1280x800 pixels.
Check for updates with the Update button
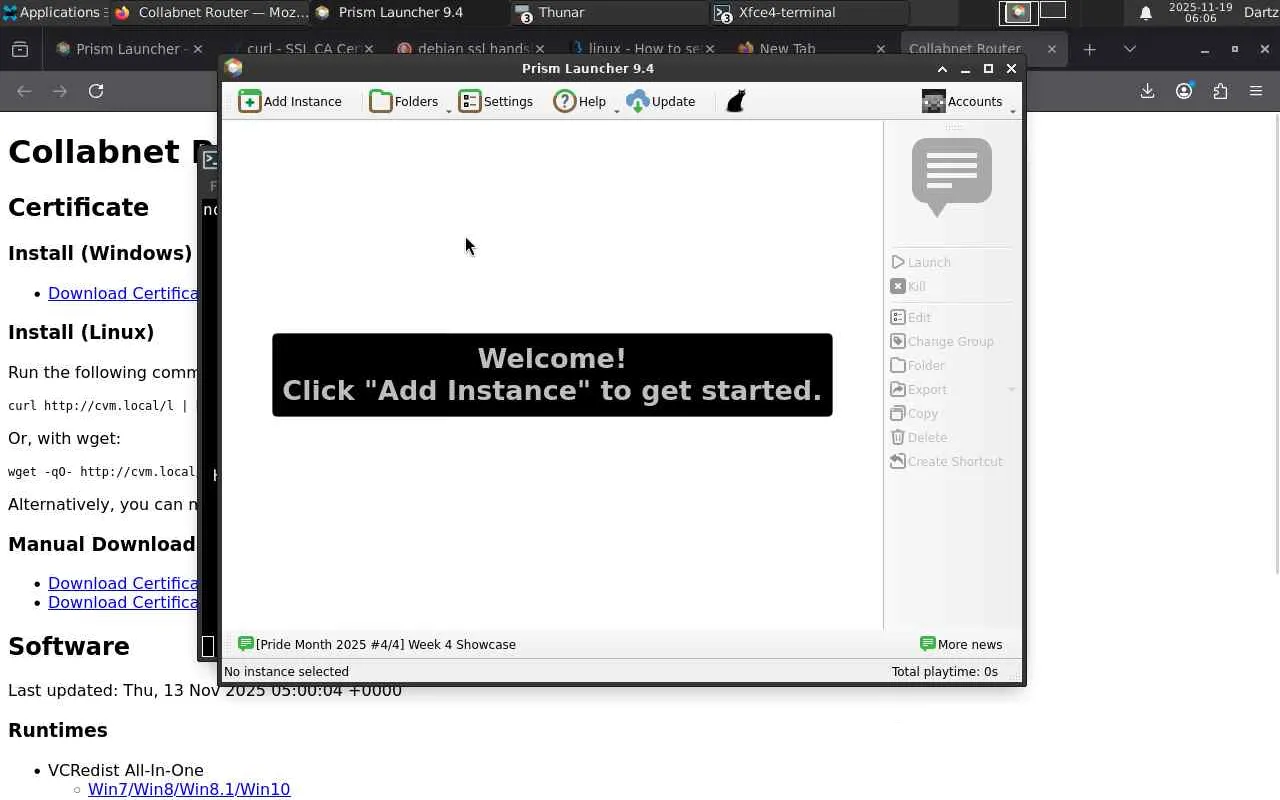(660, 101)
